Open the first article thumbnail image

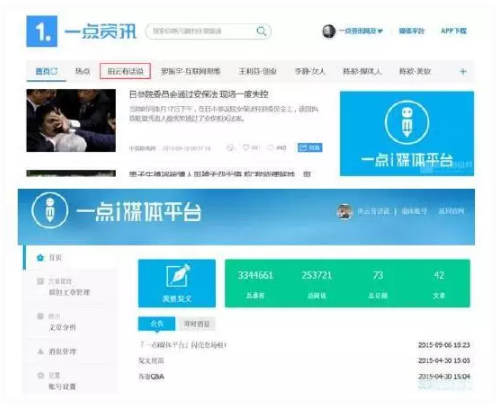(x=71, y=120)
